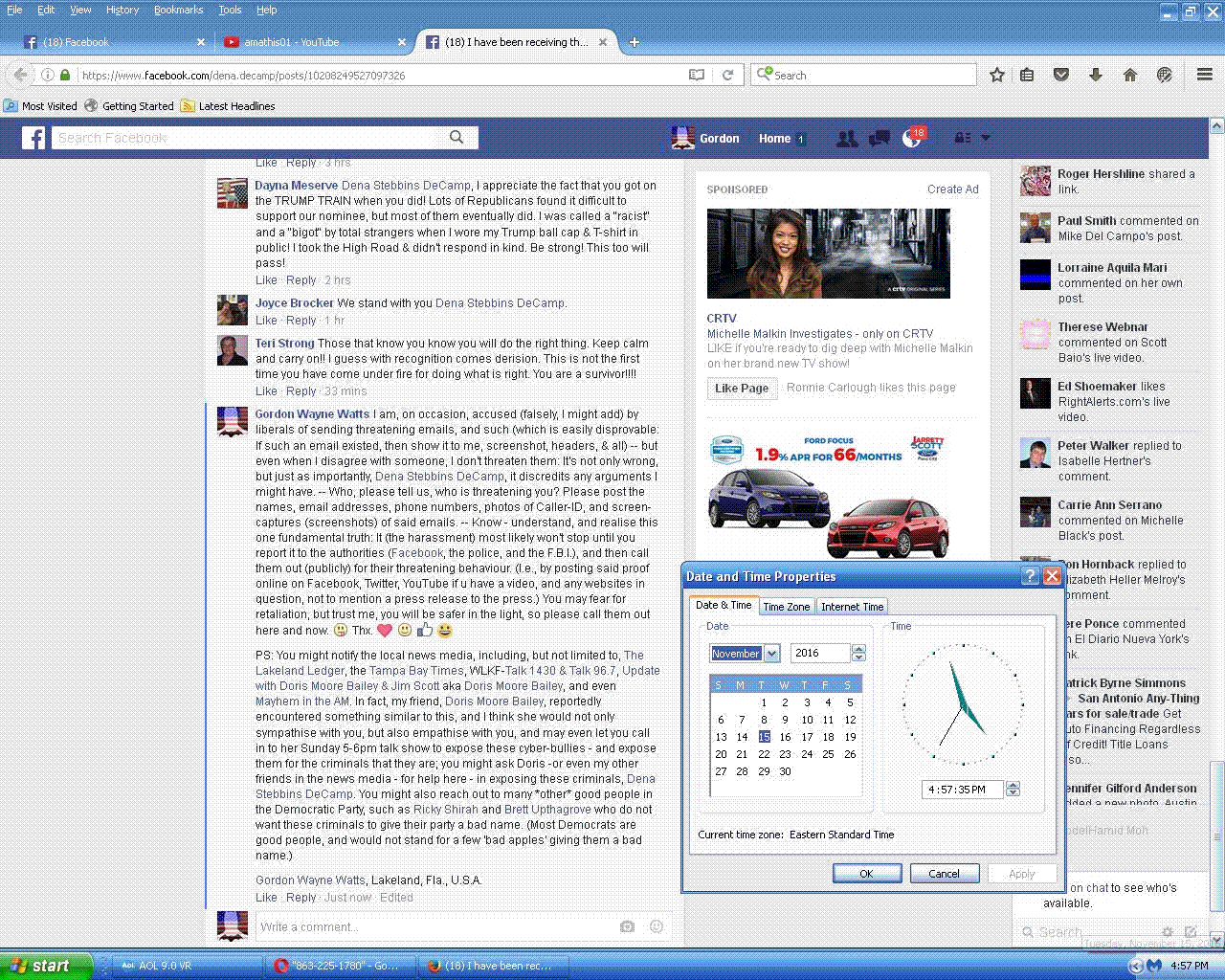The image size is (1225, 980).
Task: Expand the November month dropdown
Action: (772, 654)
